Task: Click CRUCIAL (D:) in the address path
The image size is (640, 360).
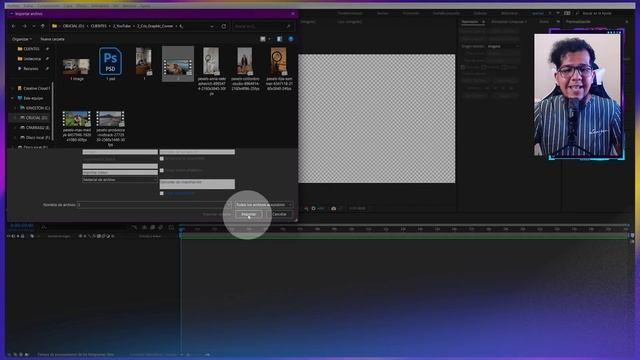Action: [x=73, y=26]
